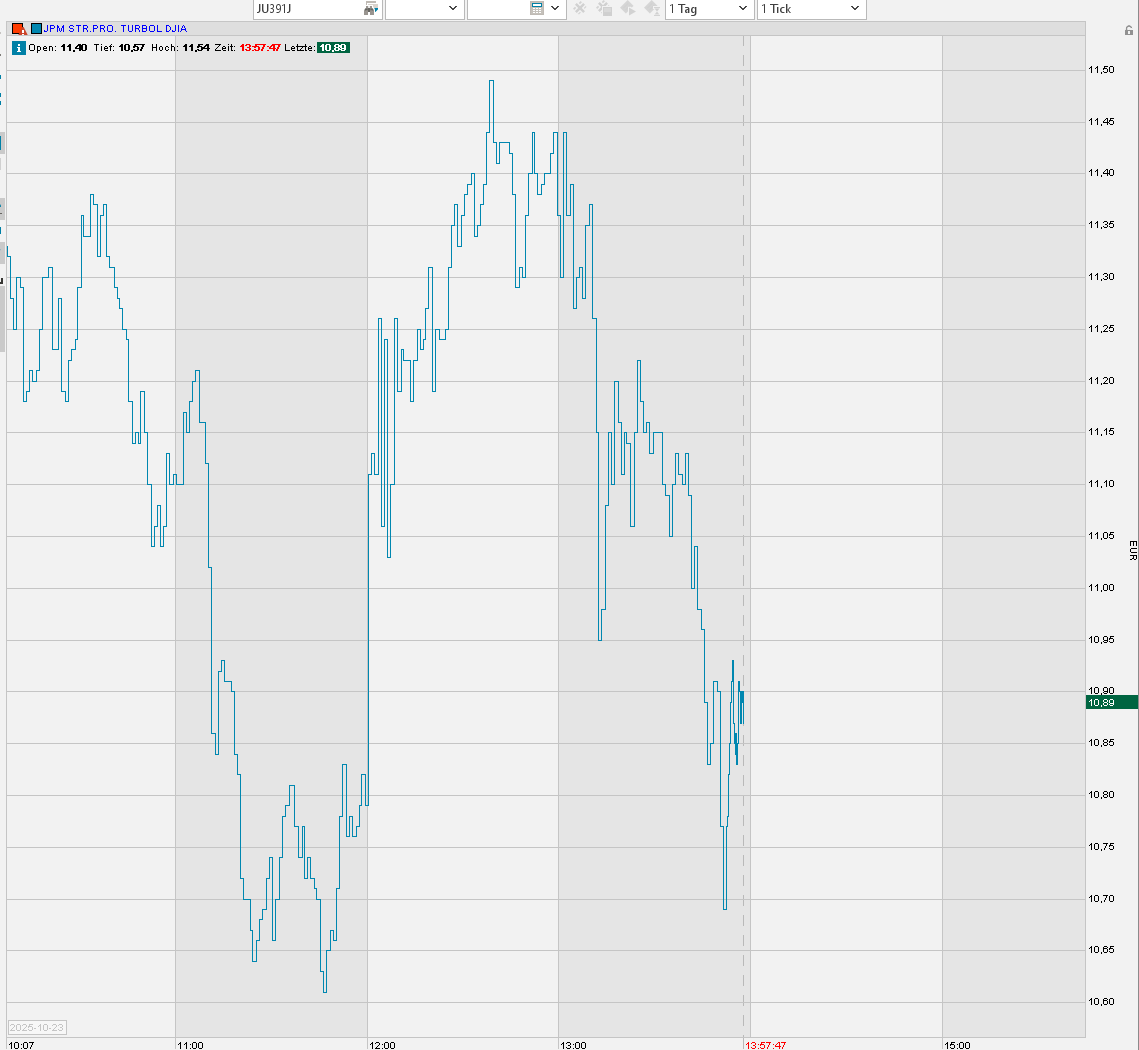The width and height of the screenshot is (1139, 1050).
Task: Click the red alert icon beside instrument name
Action: (18, 29)
